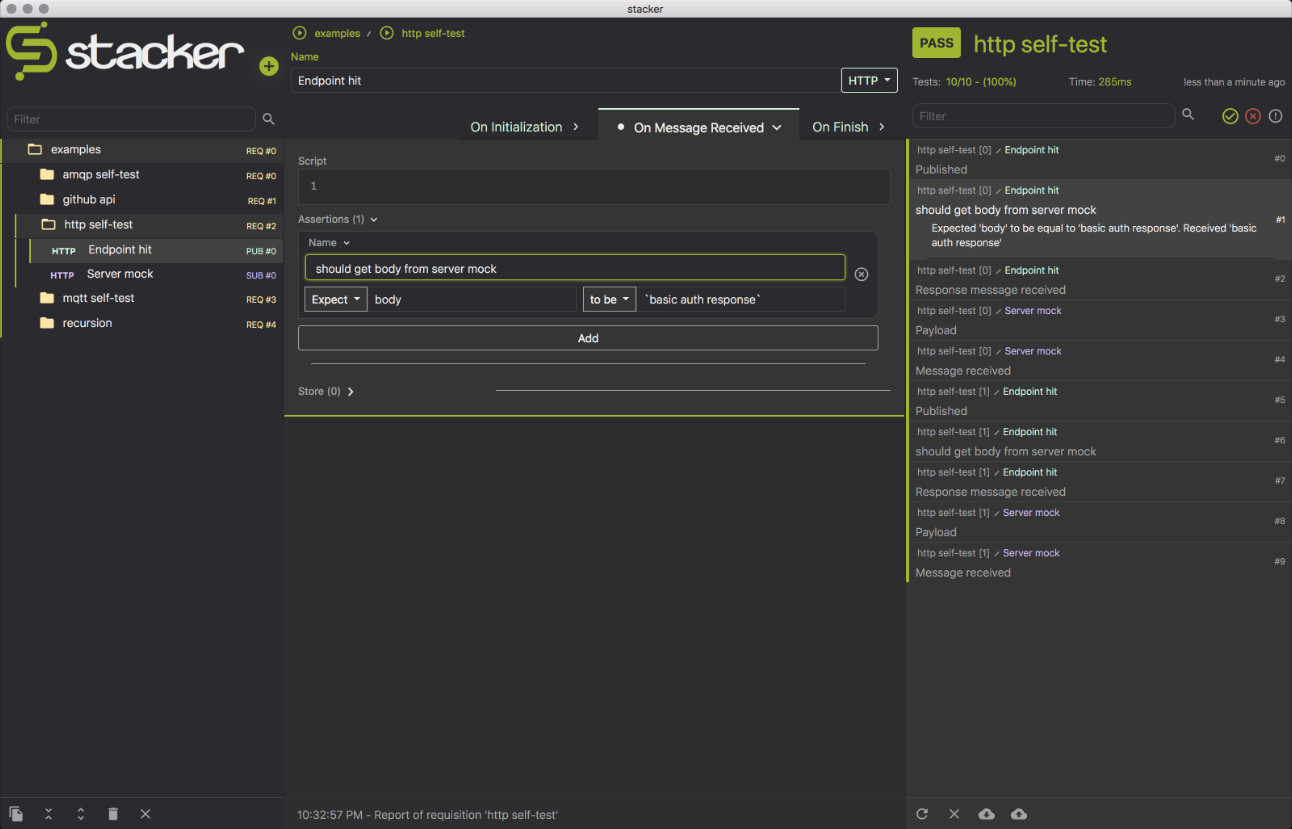This screenshot has width=1292, height=829.
Task: Click the Script editor line 1
Action: click(x=594, y=186)
